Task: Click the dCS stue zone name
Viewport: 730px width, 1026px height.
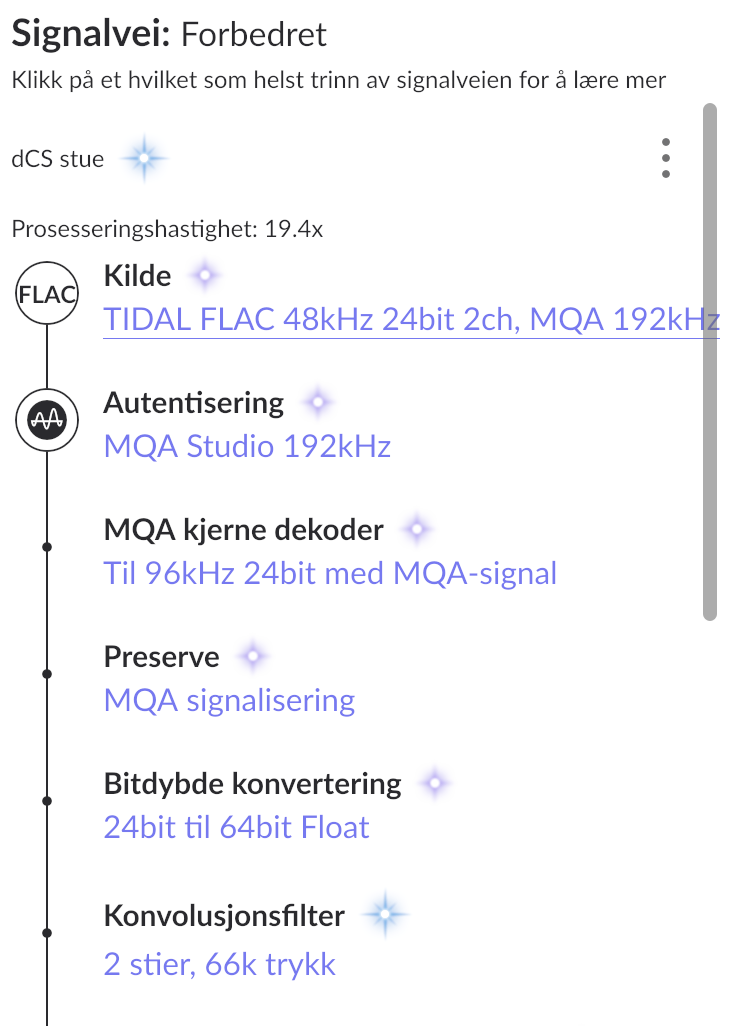Action: 58,159
